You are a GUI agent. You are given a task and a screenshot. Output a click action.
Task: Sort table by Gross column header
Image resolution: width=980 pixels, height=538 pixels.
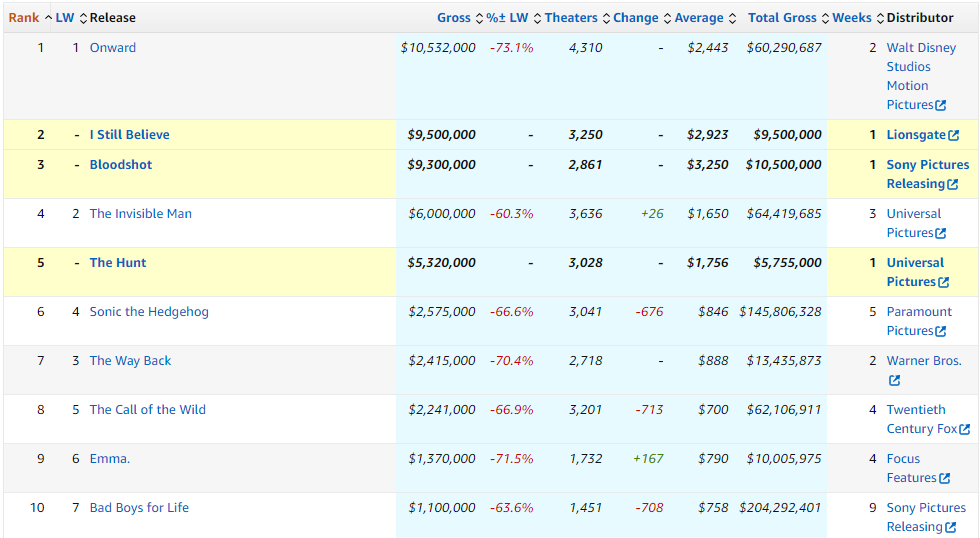tap(453, 18)
